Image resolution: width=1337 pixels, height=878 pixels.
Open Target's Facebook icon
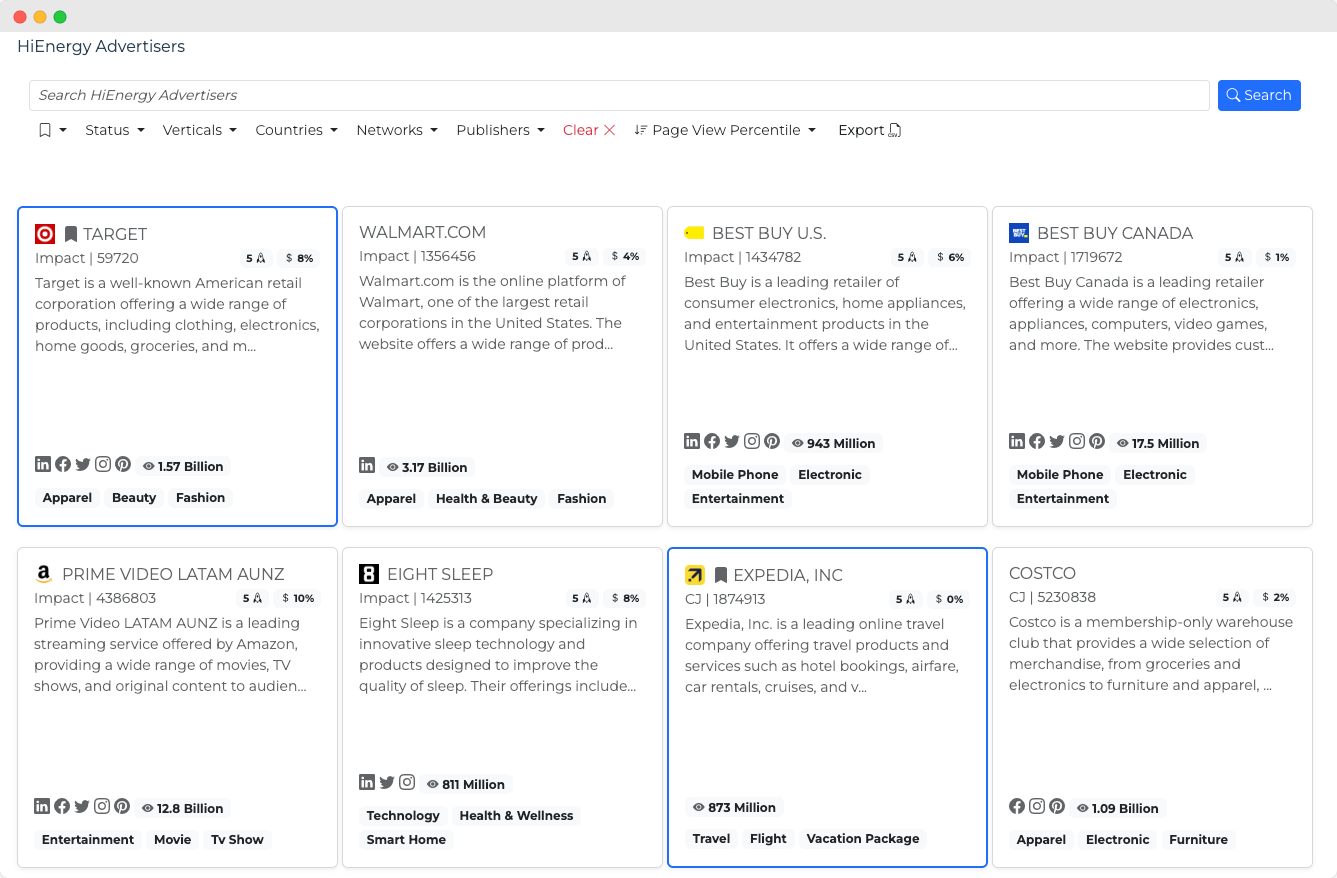[63, 464]
